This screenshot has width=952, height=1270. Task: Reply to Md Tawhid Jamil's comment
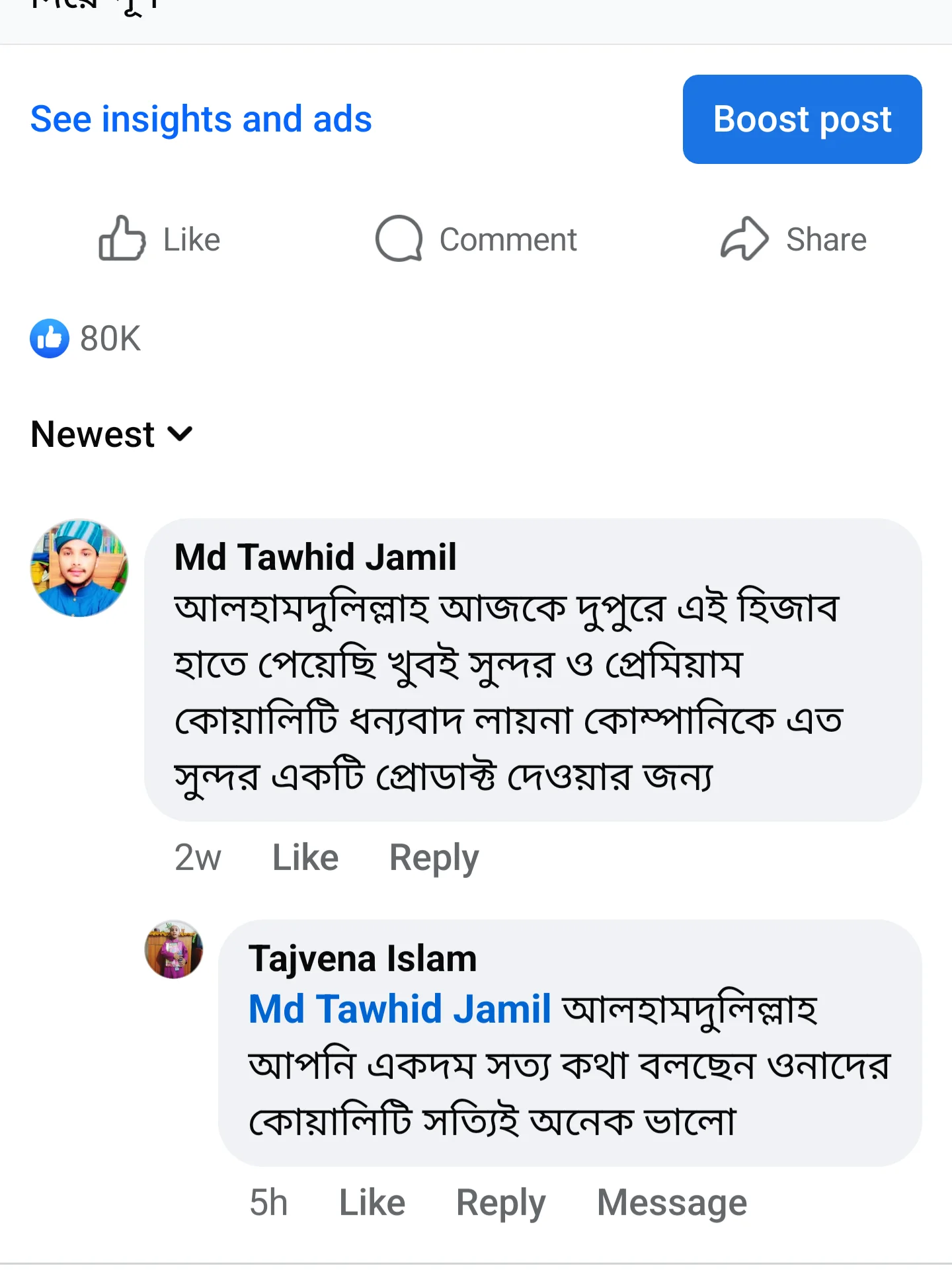coord(434,857)
